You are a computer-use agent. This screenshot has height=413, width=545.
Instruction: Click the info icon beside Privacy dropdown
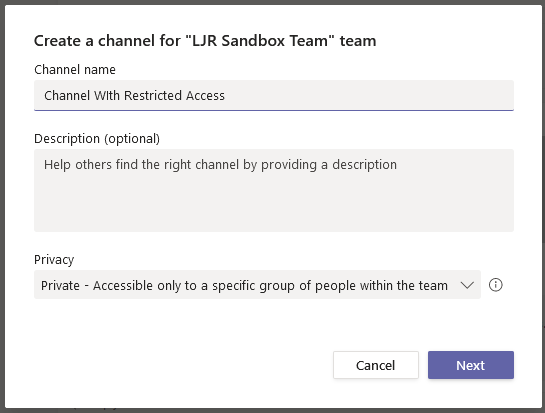495,285
